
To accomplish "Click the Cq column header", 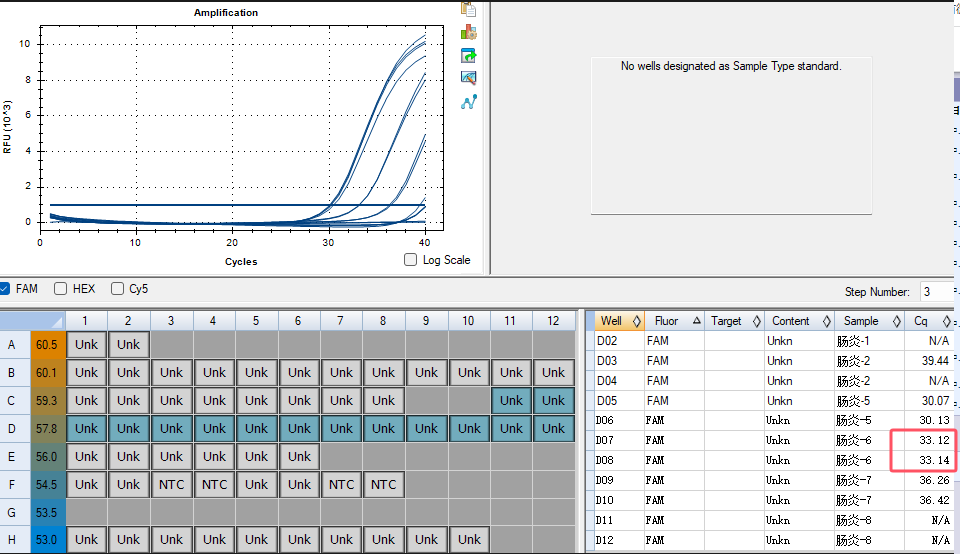I will coord(929,321).
